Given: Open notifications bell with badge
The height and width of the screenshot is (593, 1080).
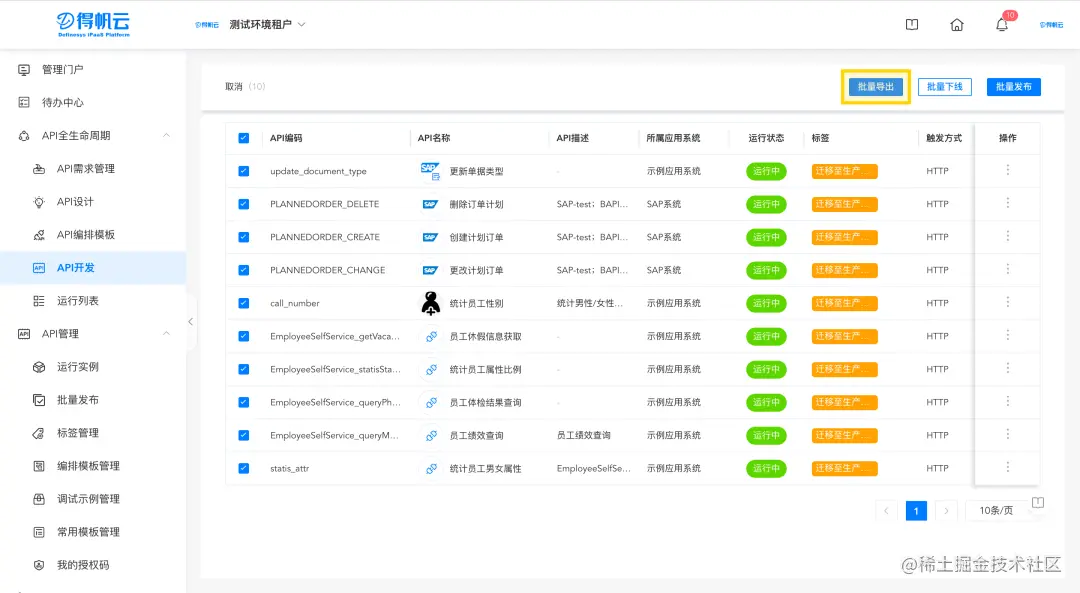Looking at the screenshot, I should [x=1002, y=25].
